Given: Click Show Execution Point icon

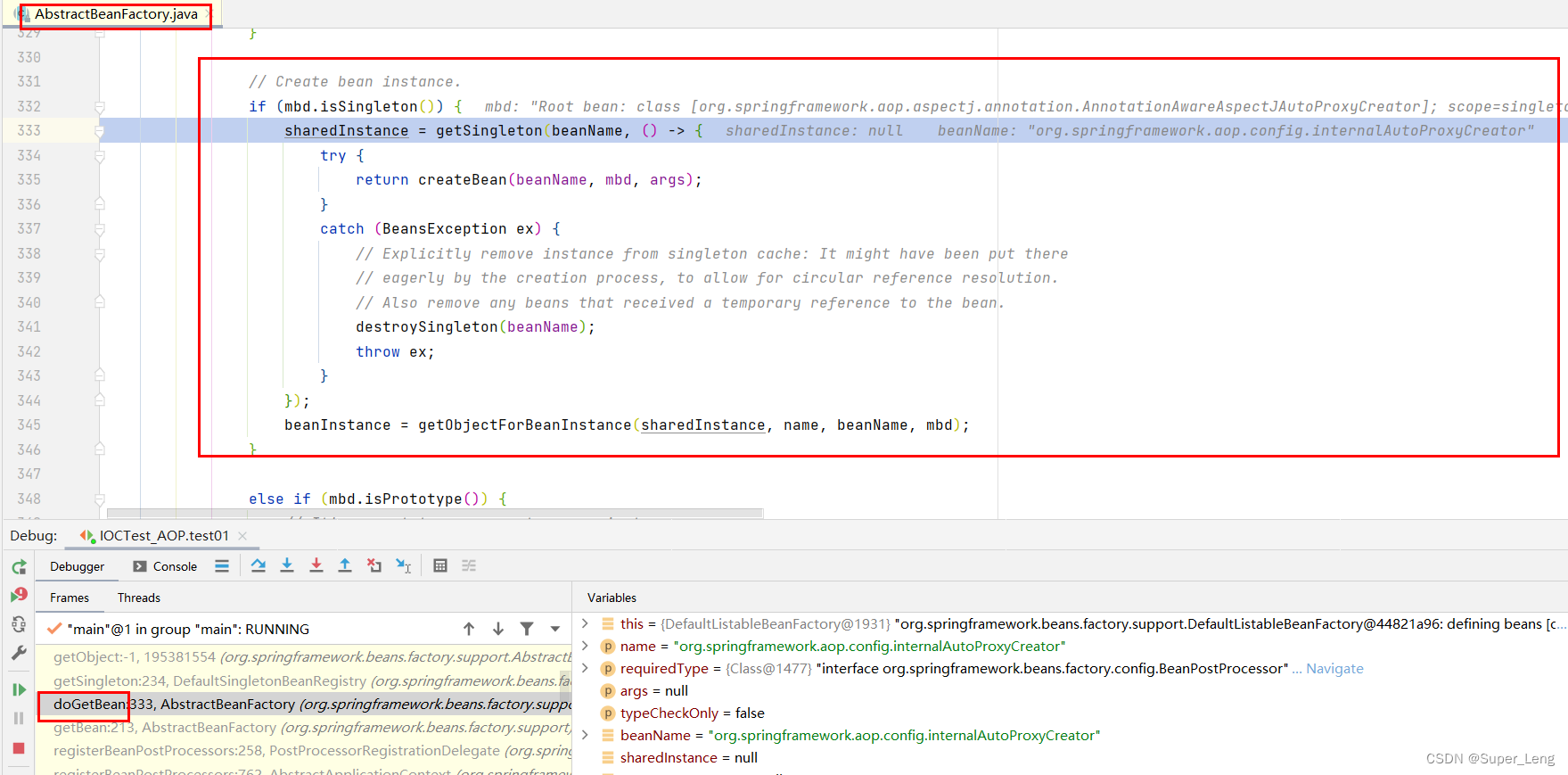Looking at the screenshot, I should [222, 565].
